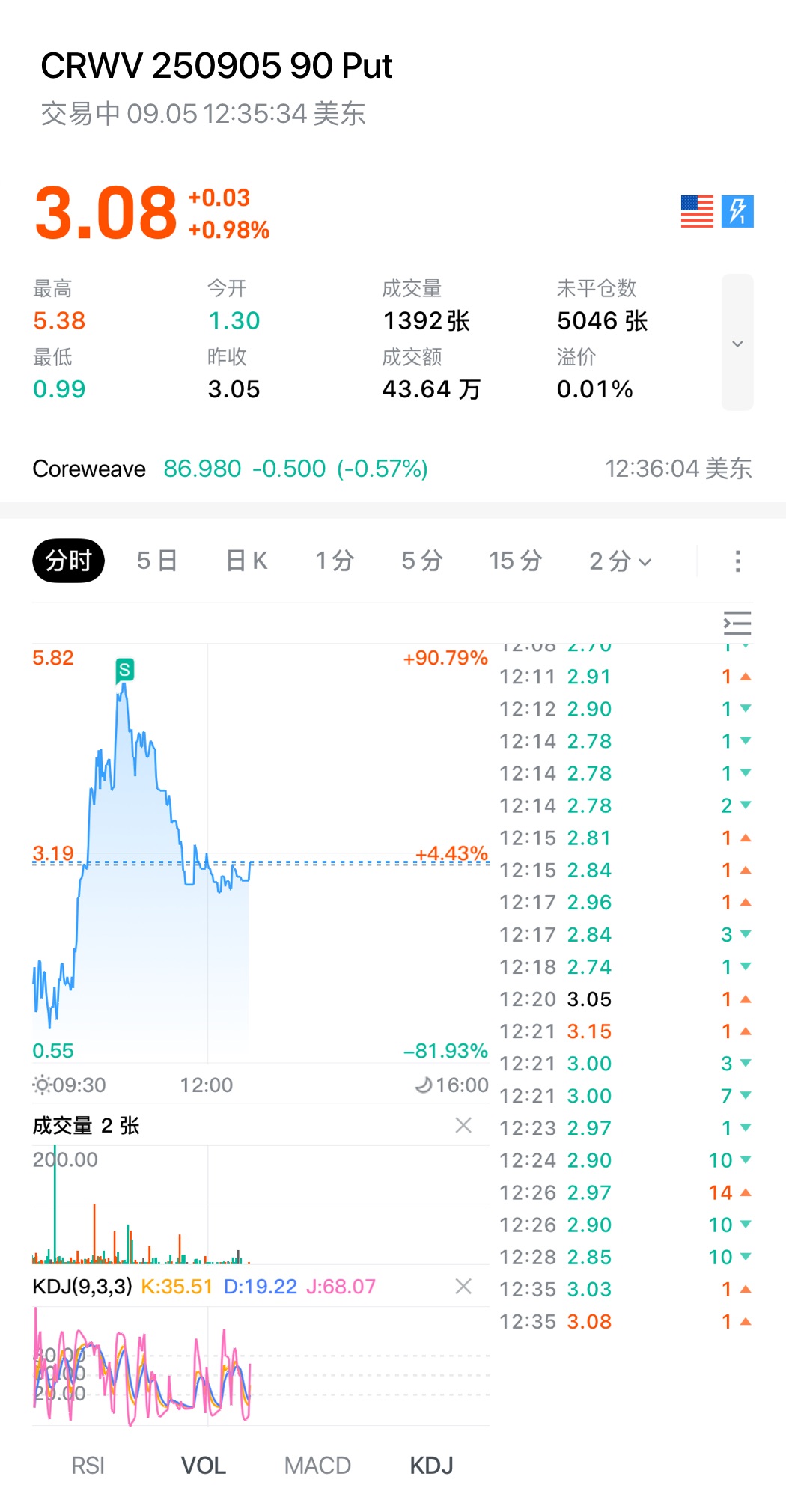Tap the green S sell marker
This screenshot has width=786, height=1512.
point(125,670)
